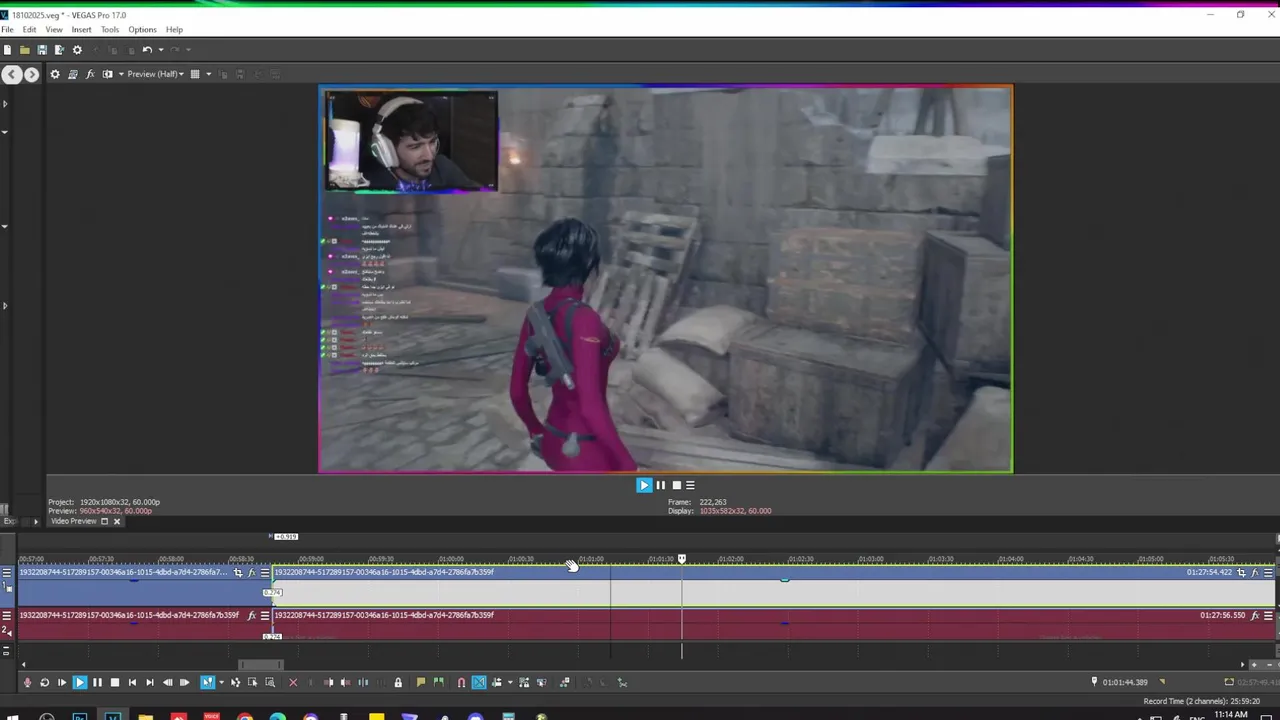The width and height of the screenshot is (1280, 720).
Task: Click the Record microphone button in the transport bar
Action: pos(27,683)
